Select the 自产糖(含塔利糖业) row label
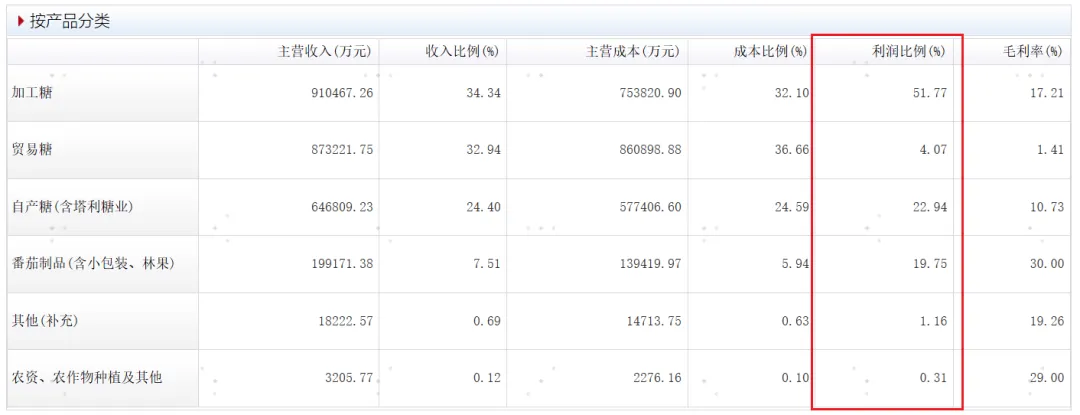The image size is (1080, 415). [x=80, y=206]
